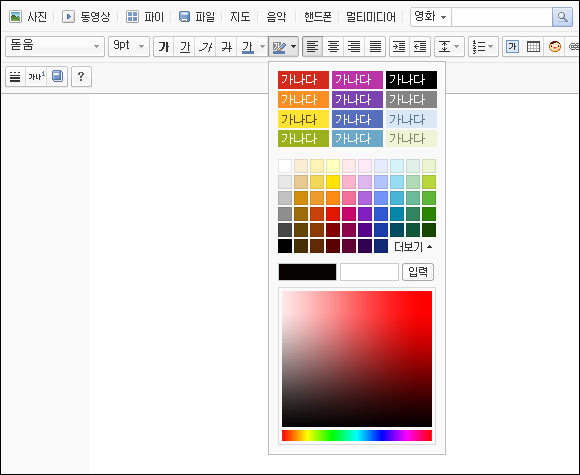Apply gray background 가나다 preset
This screenshot has height=475, width=580.
(x=411, y=99)
